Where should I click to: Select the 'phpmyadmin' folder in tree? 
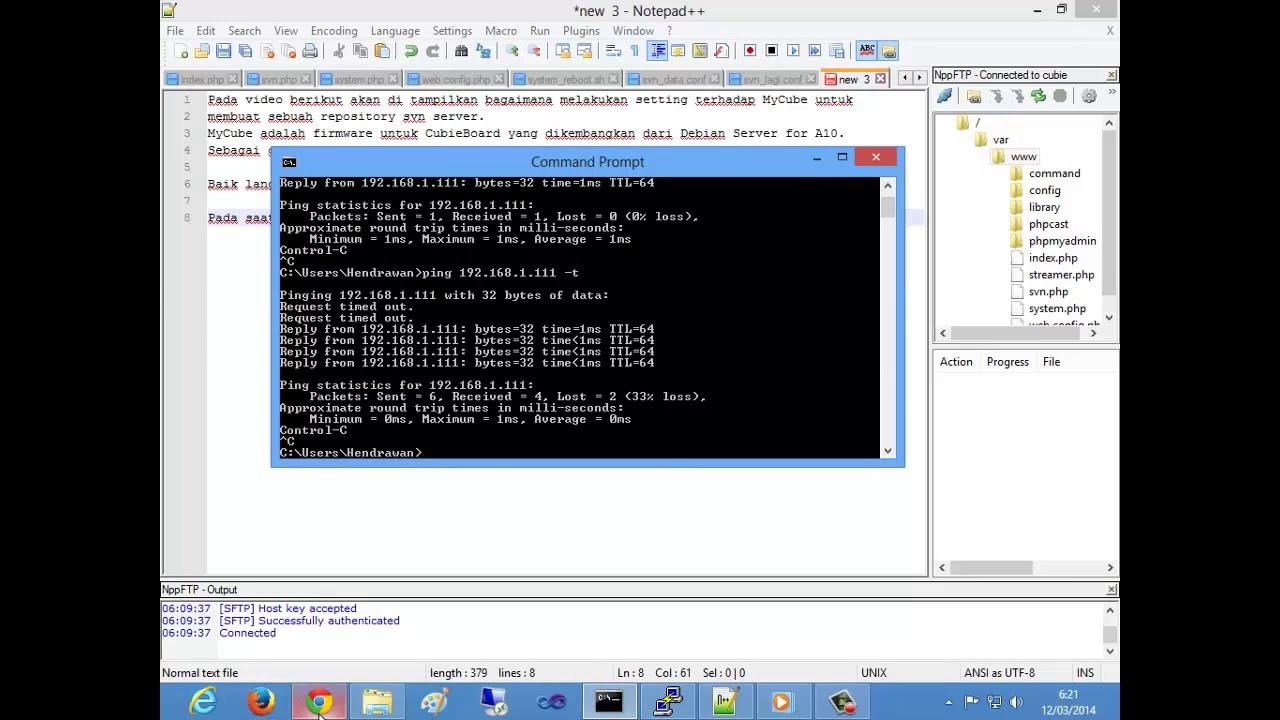point(1062,241)
